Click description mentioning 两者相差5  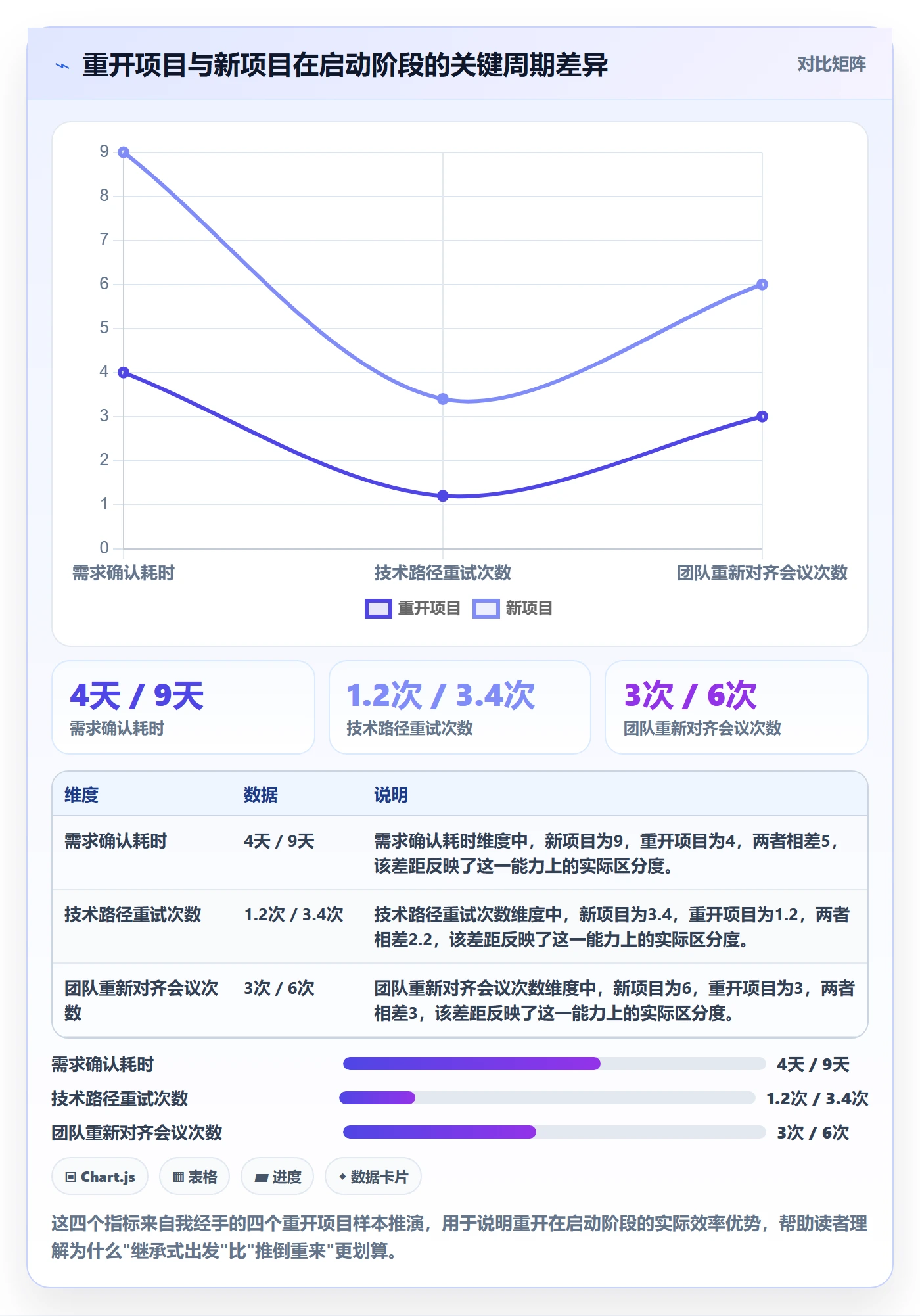(607, 853)
